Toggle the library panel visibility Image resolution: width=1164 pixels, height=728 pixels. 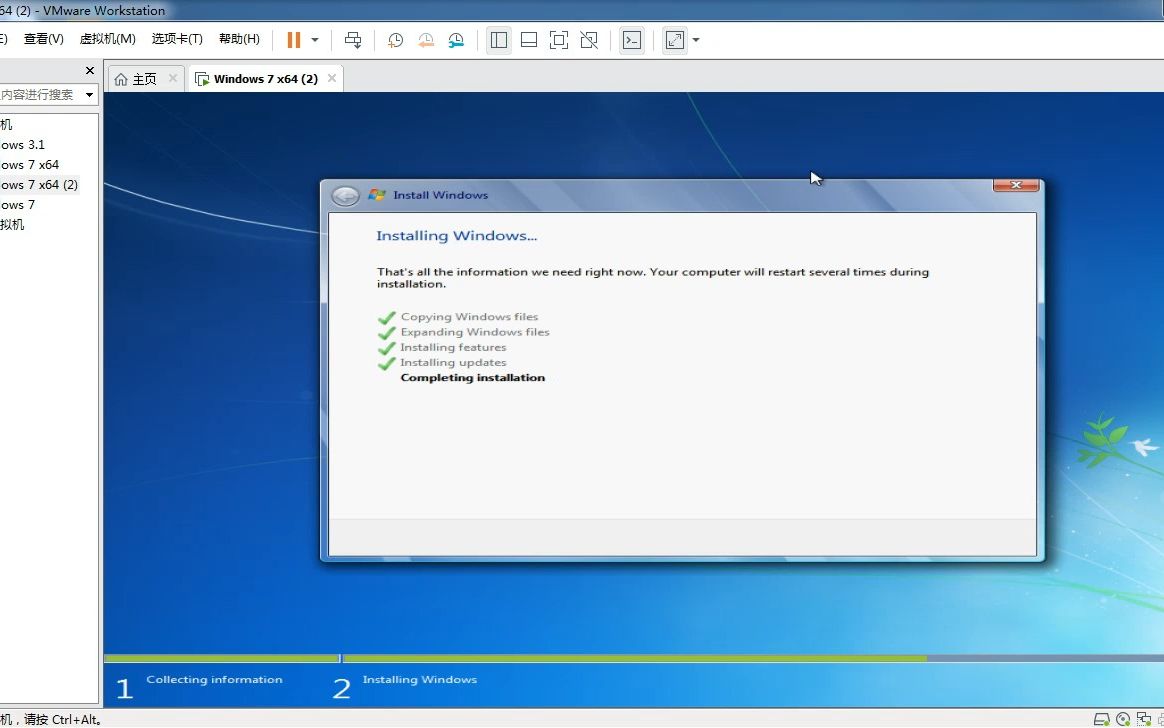click(x=498, y=40)
